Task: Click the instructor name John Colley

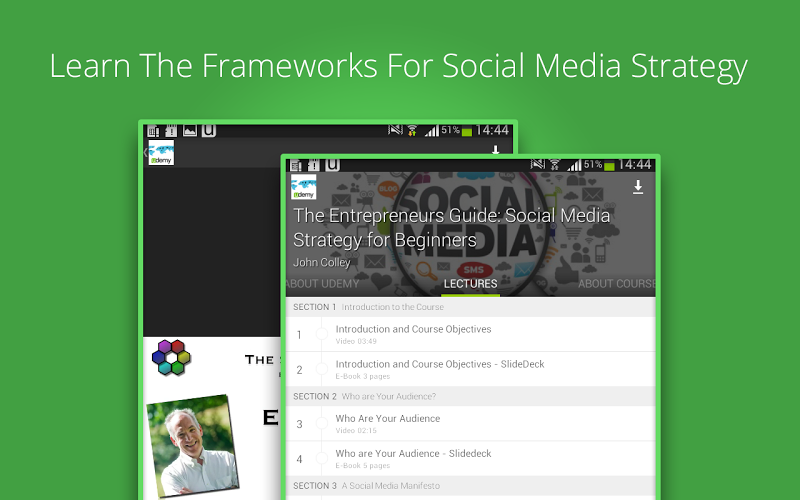Action: (321, 262)
